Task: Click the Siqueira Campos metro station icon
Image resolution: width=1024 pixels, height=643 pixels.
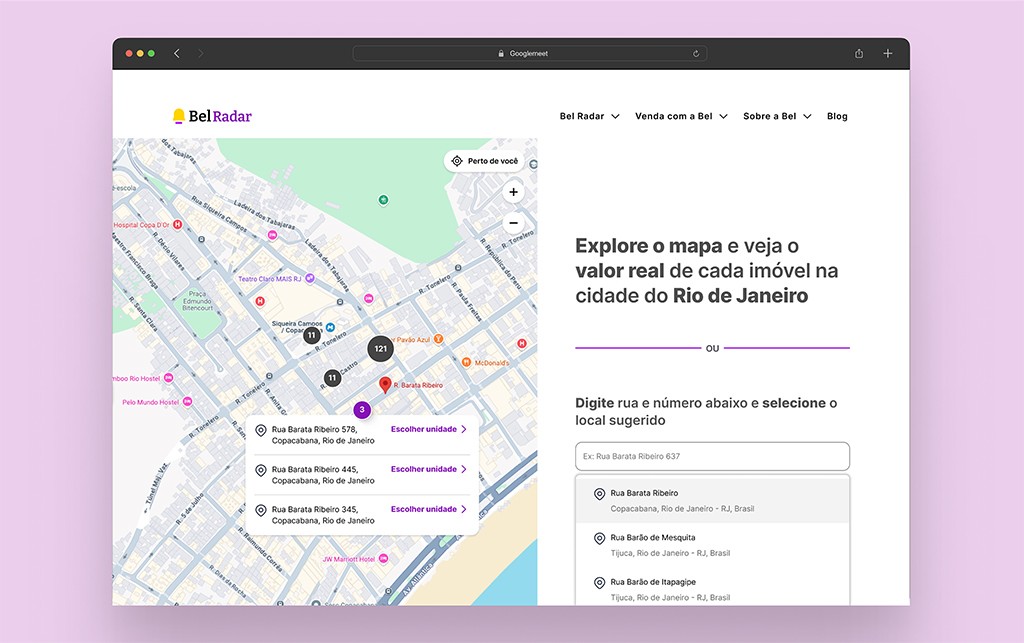Action: tap(330, 327)
